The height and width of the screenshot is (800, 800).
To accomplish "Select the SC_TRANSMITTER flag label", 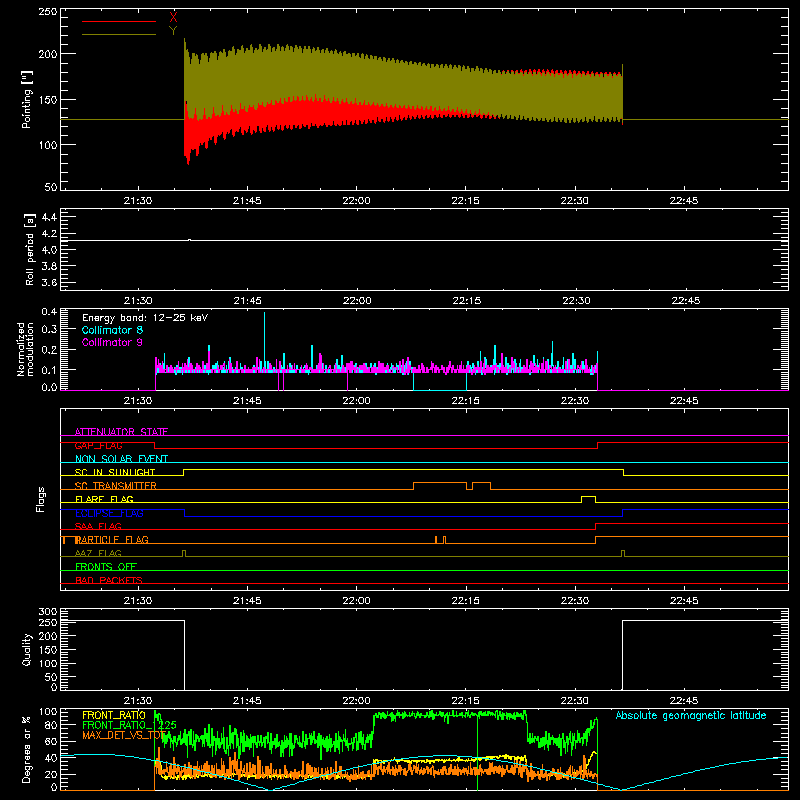I will (x=116, y=485).
